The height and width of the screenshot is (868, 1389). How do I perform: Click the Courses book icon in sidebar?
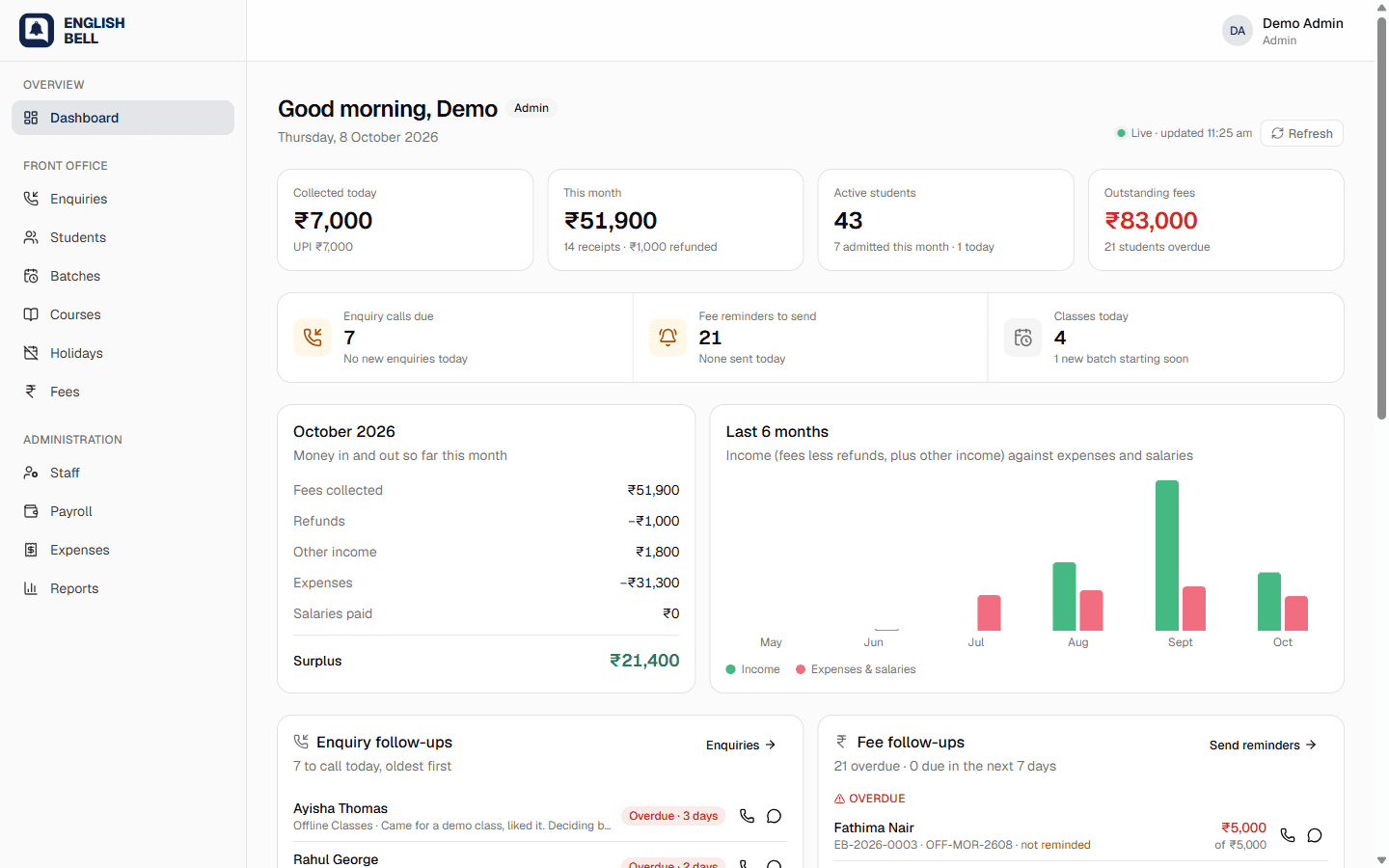(31, 314)
